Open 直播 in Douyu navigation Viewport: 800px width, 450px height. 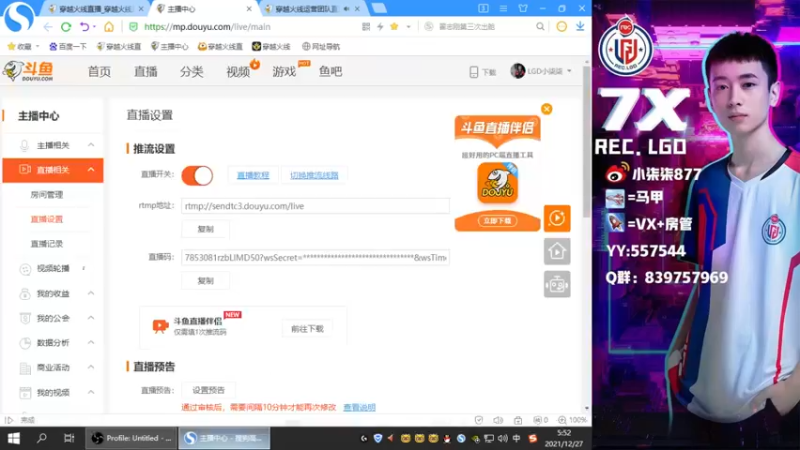(x=145, y=71)
